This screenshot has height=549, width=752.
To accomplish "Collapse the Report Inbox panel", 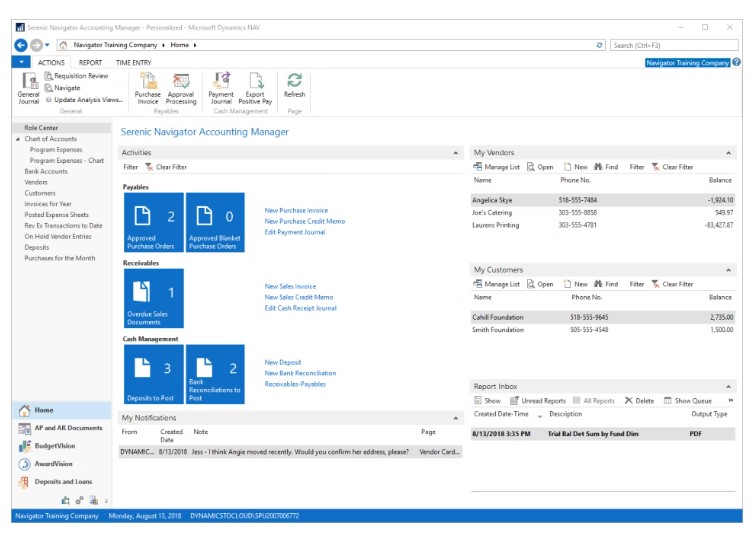I will [730, 386].
